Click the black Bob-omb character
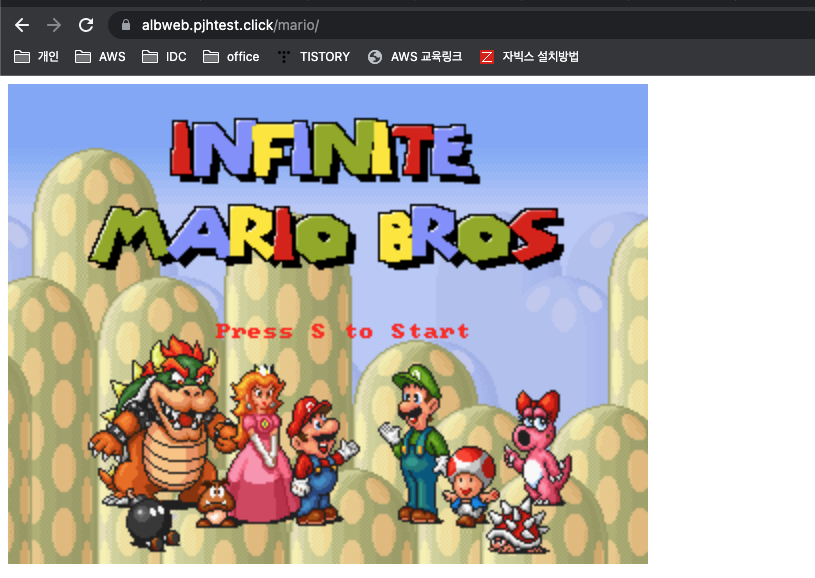 pyautogui.click(x=151, y=524)
